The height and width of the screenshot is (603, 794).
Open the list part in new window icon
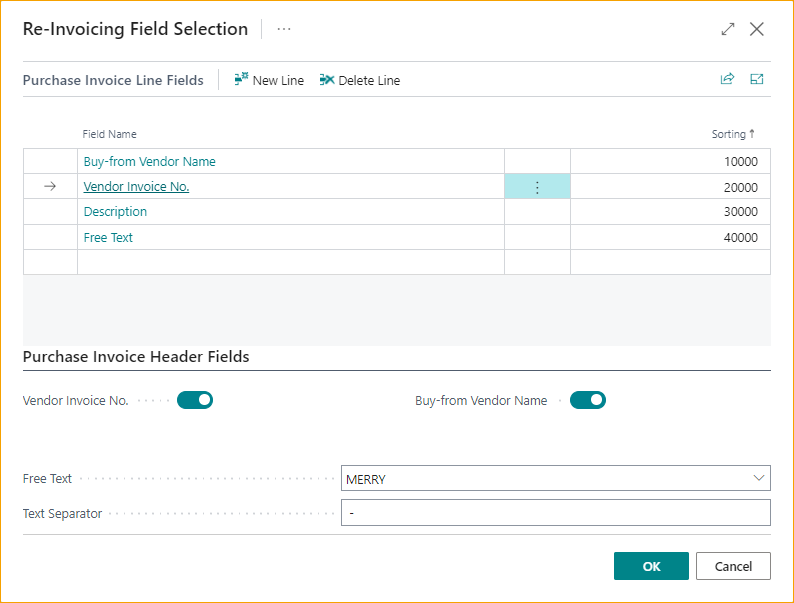tap(757, 80)
